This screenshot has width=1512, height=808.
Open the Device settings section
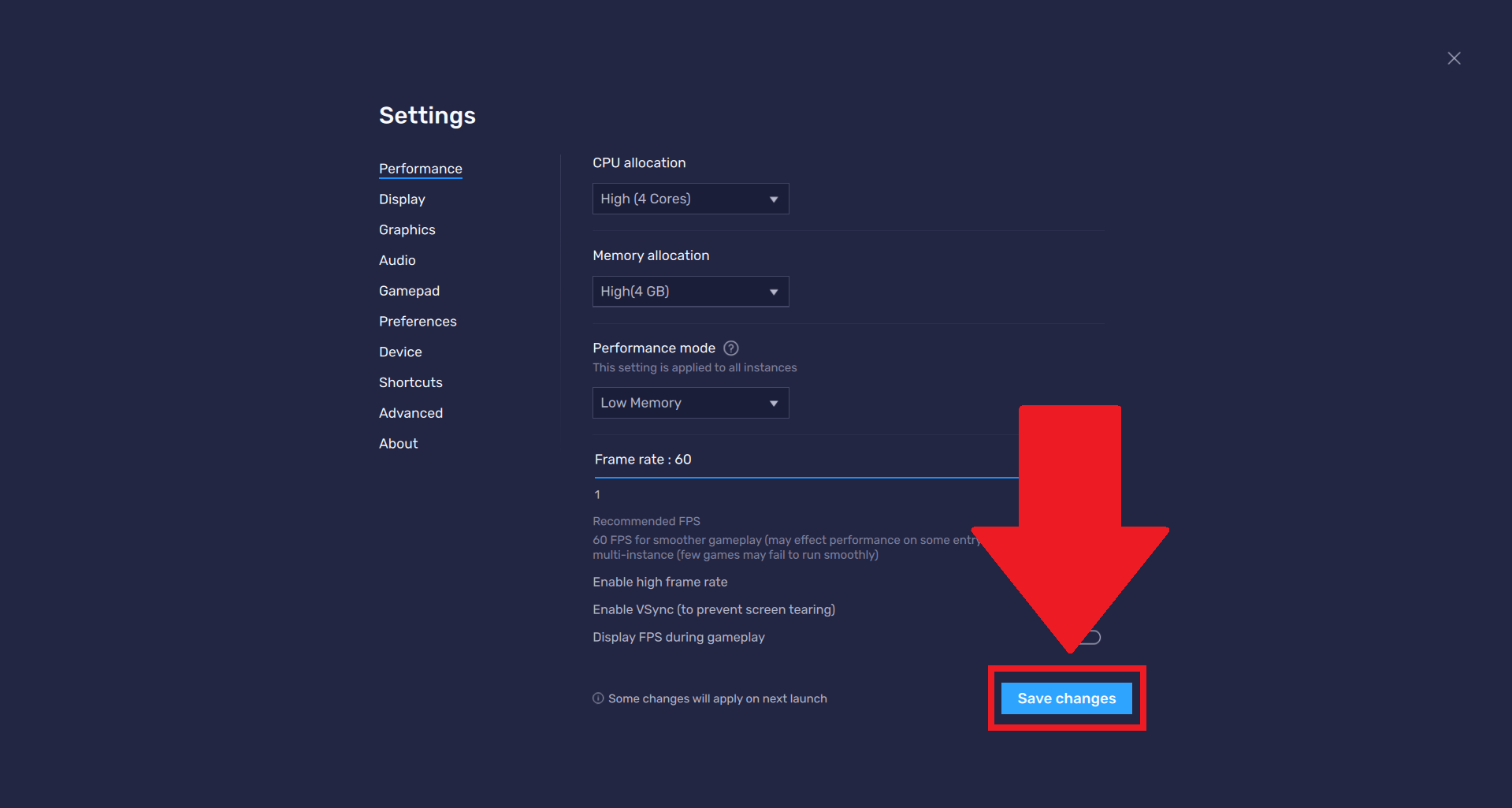click(x=400, y=352)
